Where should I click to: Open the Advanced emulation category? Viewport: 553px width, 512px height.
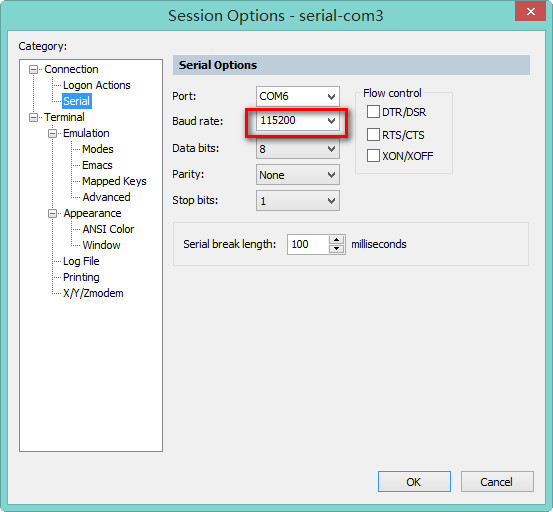point(106,197)
